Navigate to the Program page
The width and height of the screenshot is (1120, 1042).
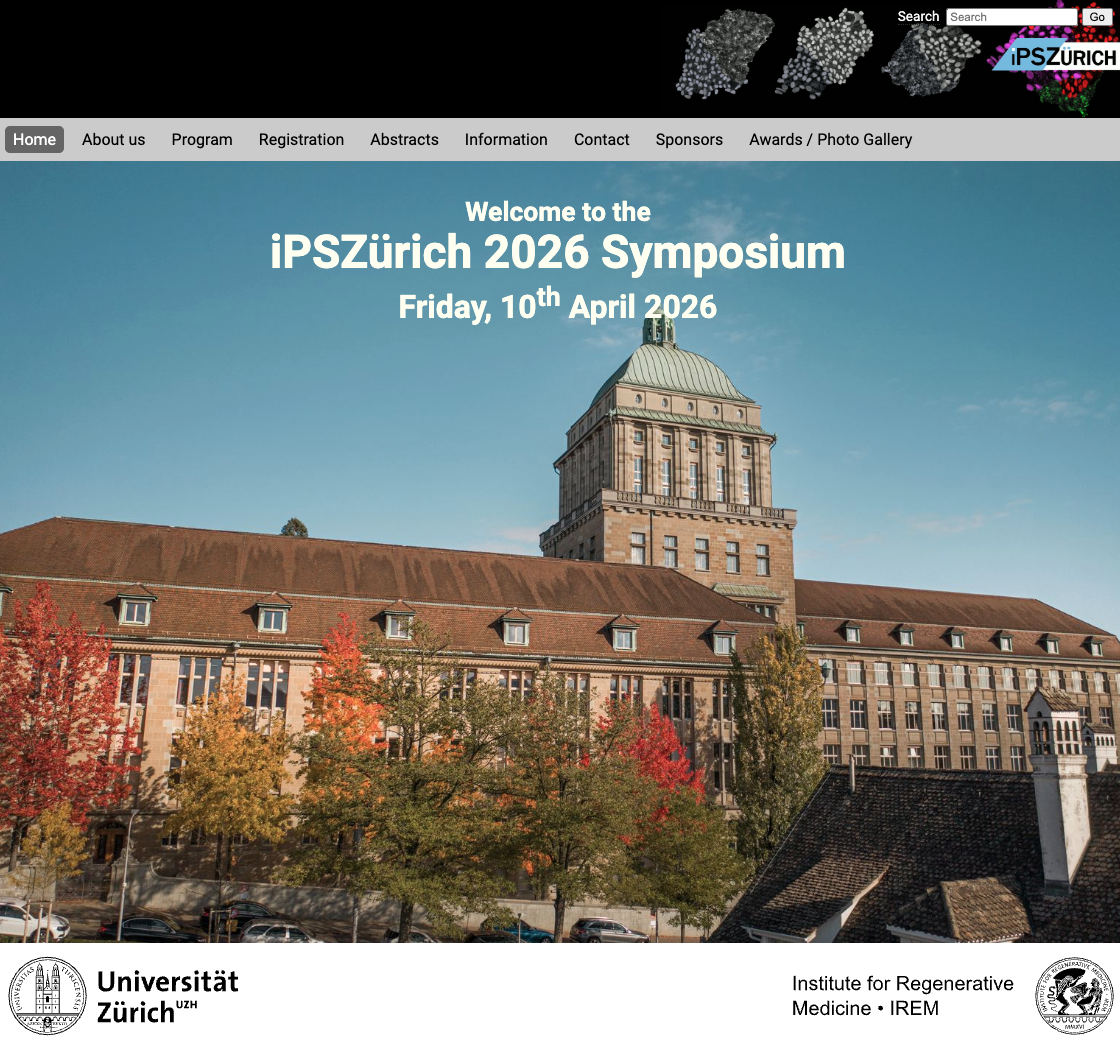click(x=202, y=140)
